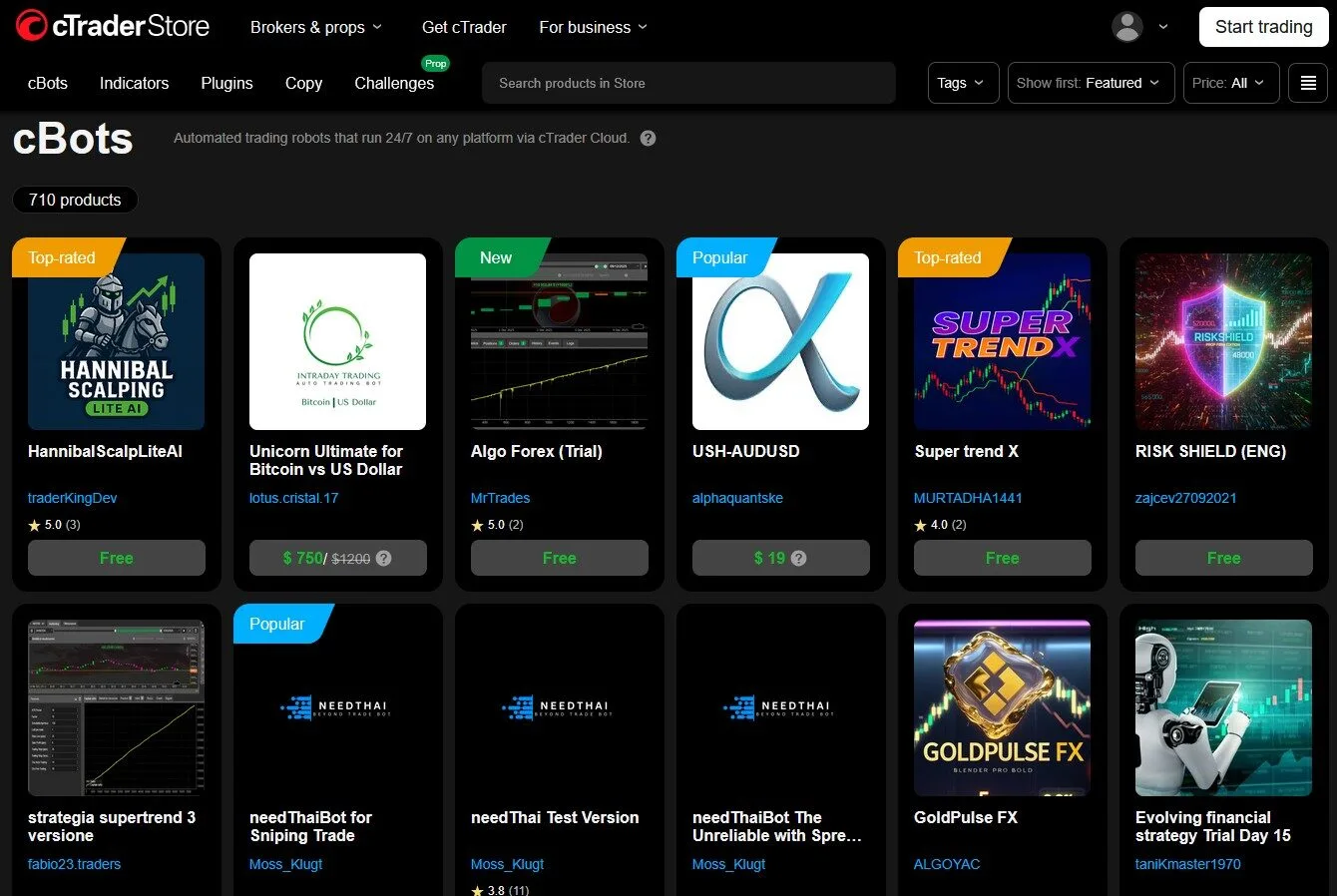
Task: Open the HannibalScalpLiteAI product image
Action: click(x=116, y=342)
